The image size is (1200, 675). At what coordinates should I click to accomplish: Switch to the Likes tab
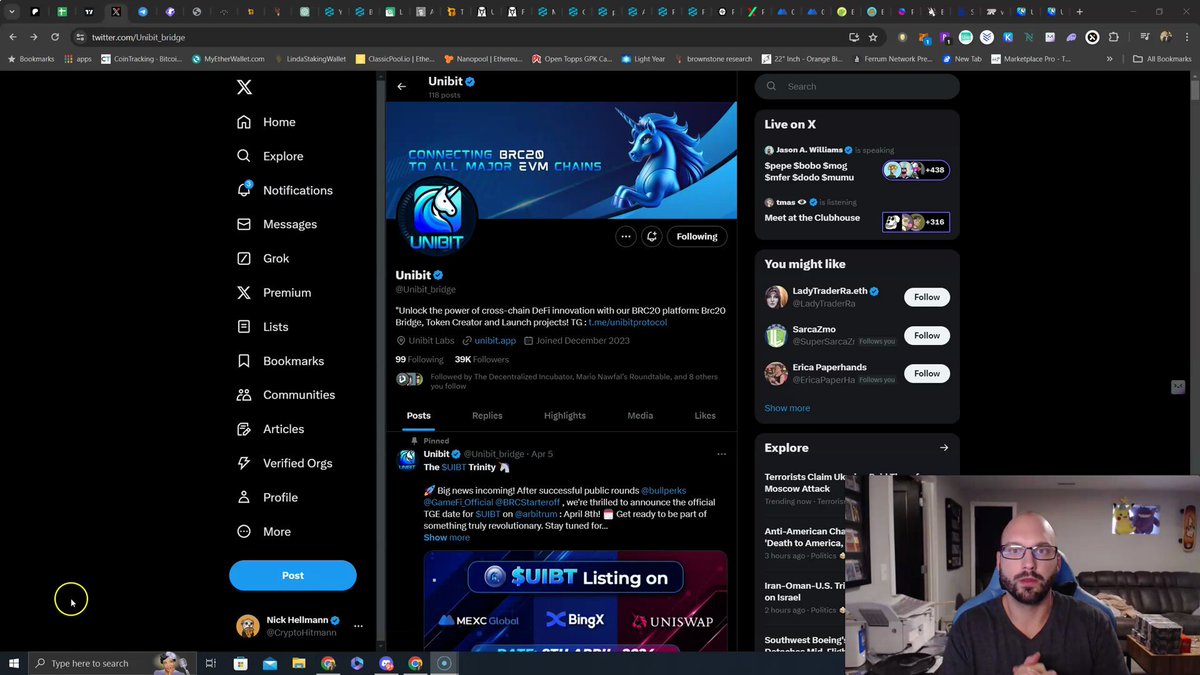(x=705, y=415)
